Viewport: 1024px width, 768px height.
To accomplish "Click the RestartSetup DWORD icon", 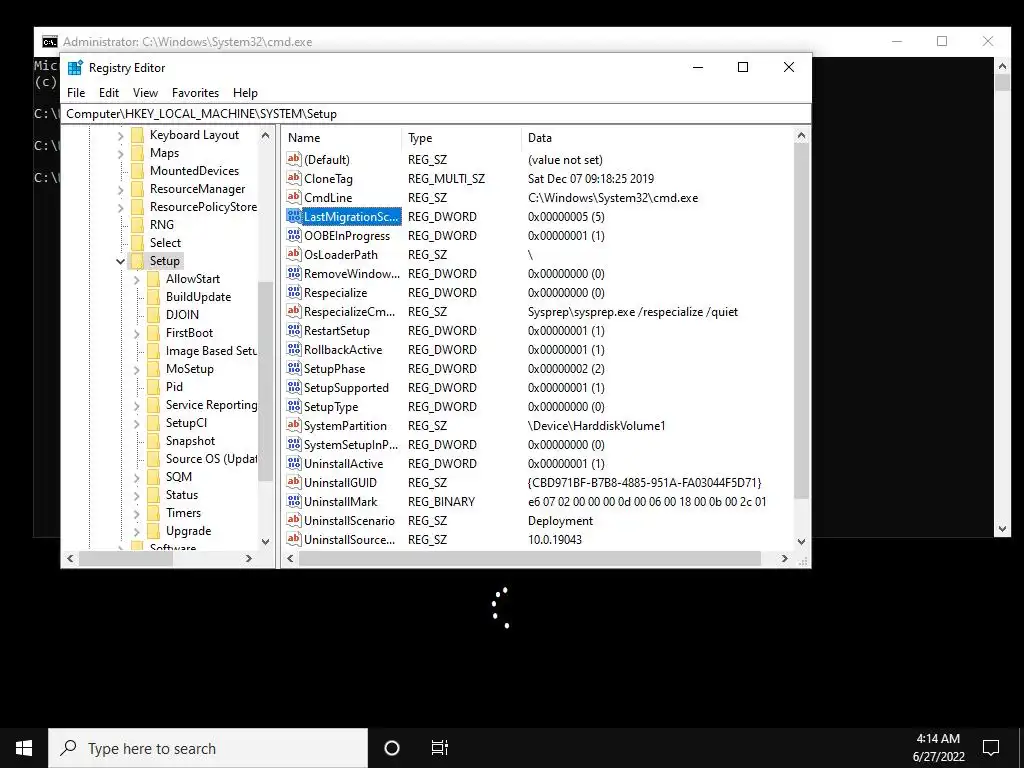I will (294, 330).
